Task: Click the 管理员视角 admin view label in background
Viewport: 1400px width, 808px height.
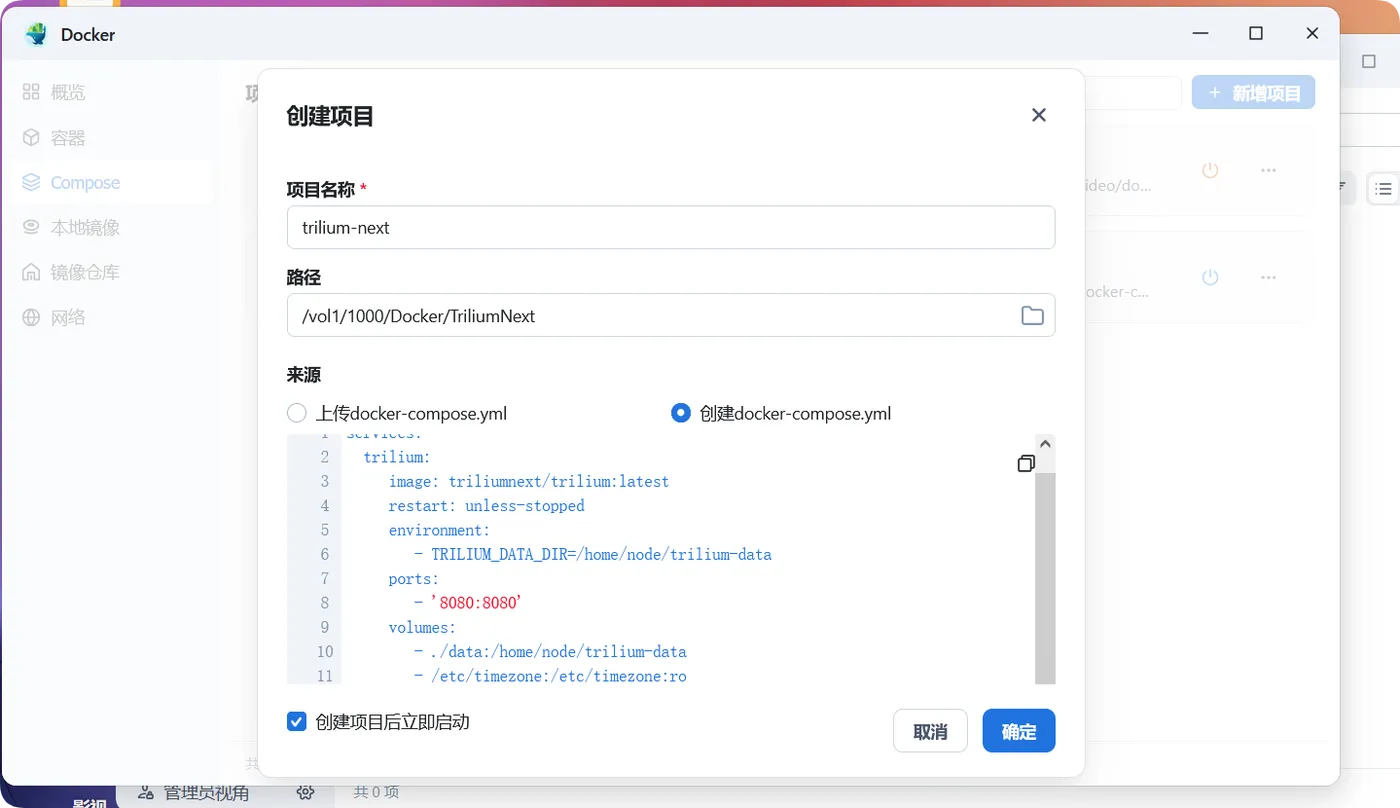Action: click(206, 793)
